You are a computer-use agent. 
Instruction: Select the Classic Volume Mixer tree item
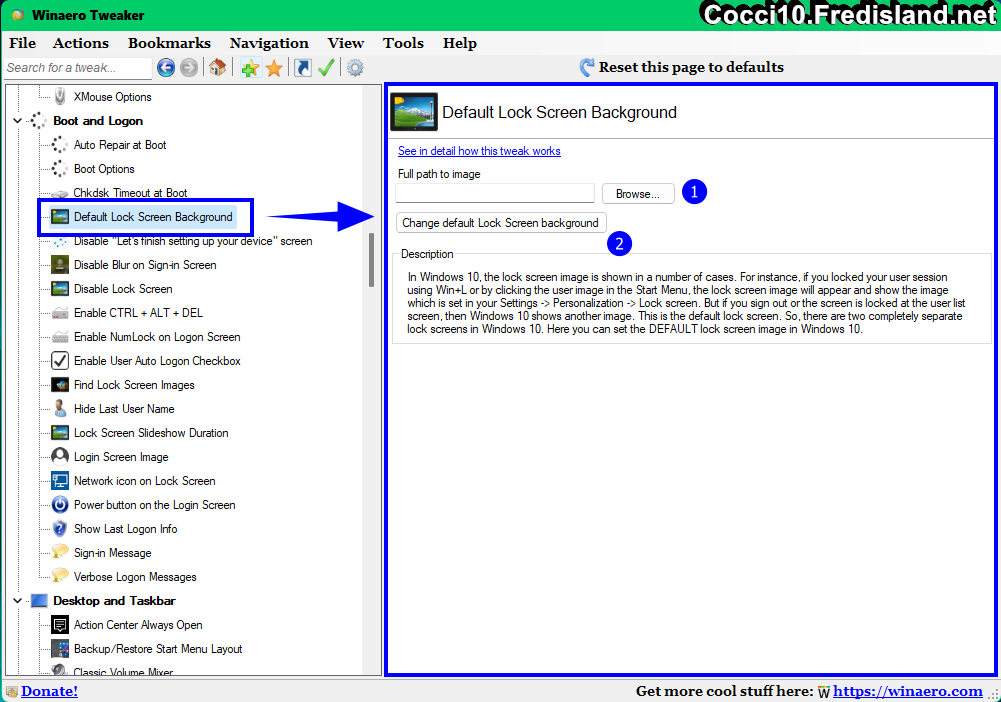(x=123, y=671)
